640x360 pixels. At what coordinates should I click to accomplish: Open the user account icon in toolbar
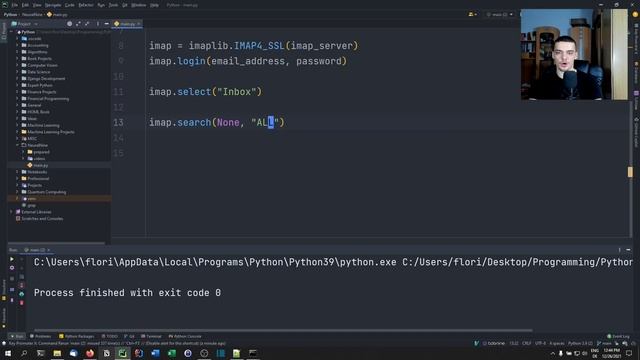point(472,14)
